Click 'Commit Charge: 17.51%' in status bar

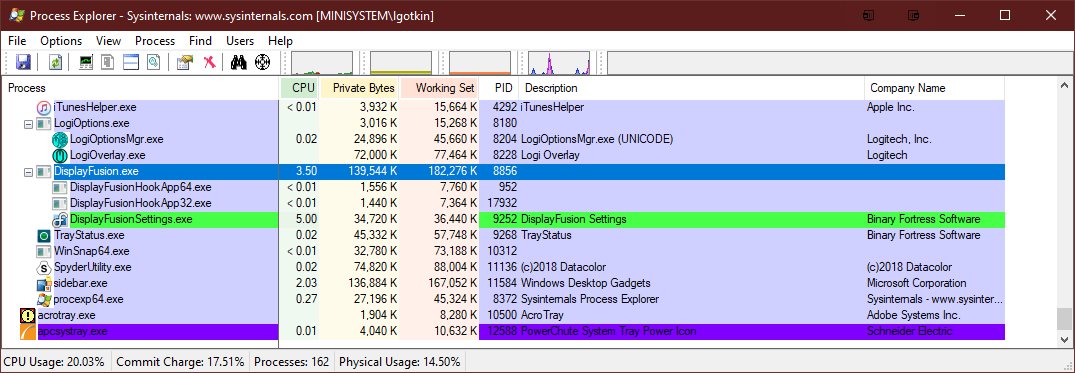tap(180, 361)
